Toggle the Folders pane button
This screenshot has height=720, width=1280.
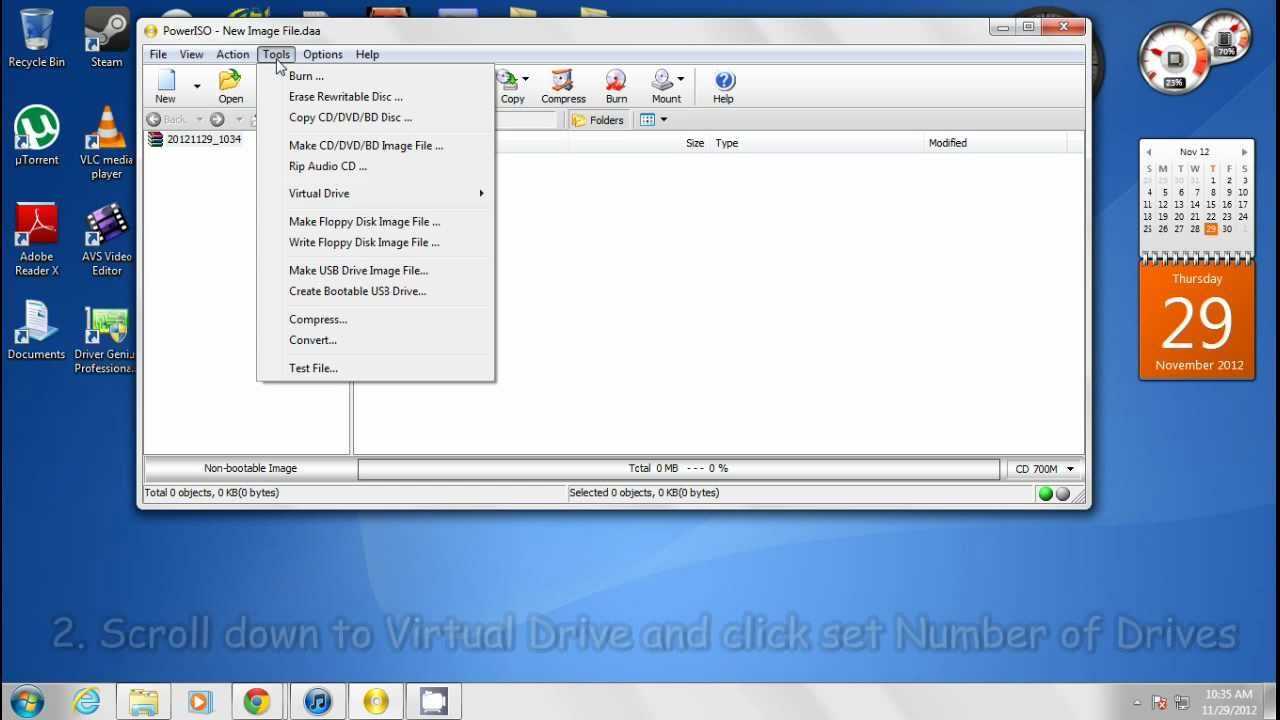click(598, 120)
